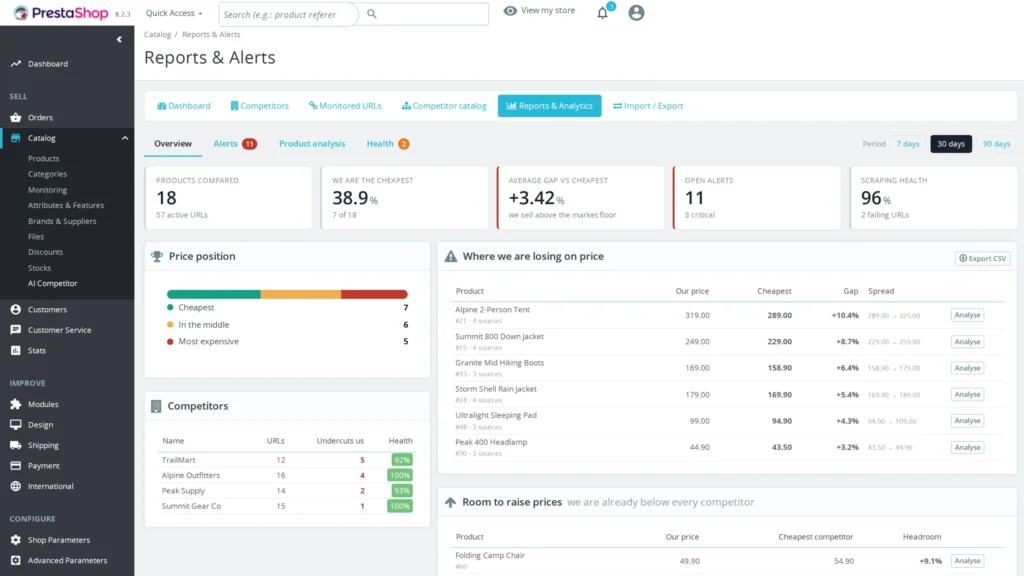This screenshot has width=1024, height=576.
Task: Open the notifications bell
Action: pos(602,13)
